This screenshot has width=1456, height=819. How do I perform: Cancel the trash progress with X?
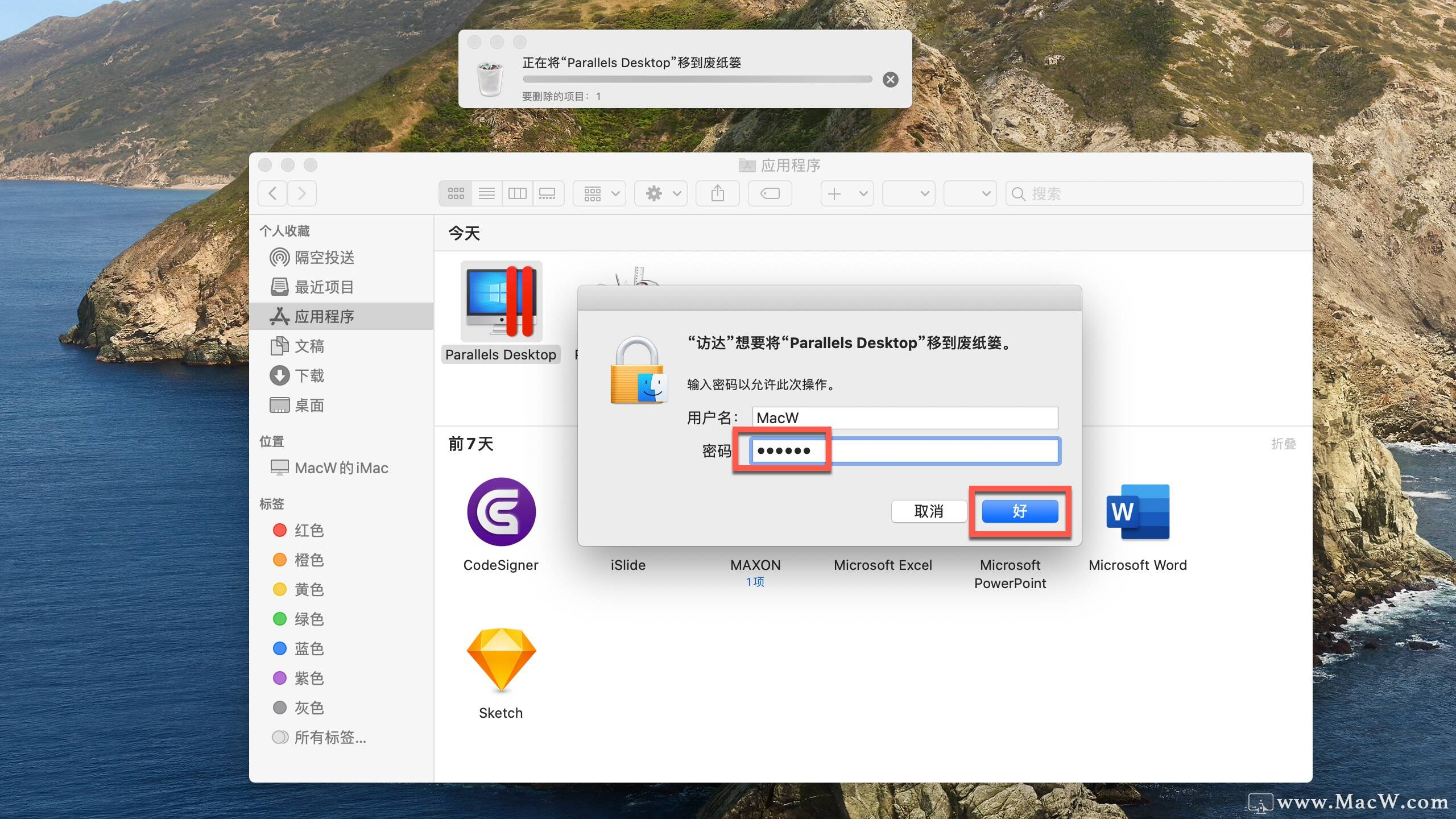tap(890, 80)
